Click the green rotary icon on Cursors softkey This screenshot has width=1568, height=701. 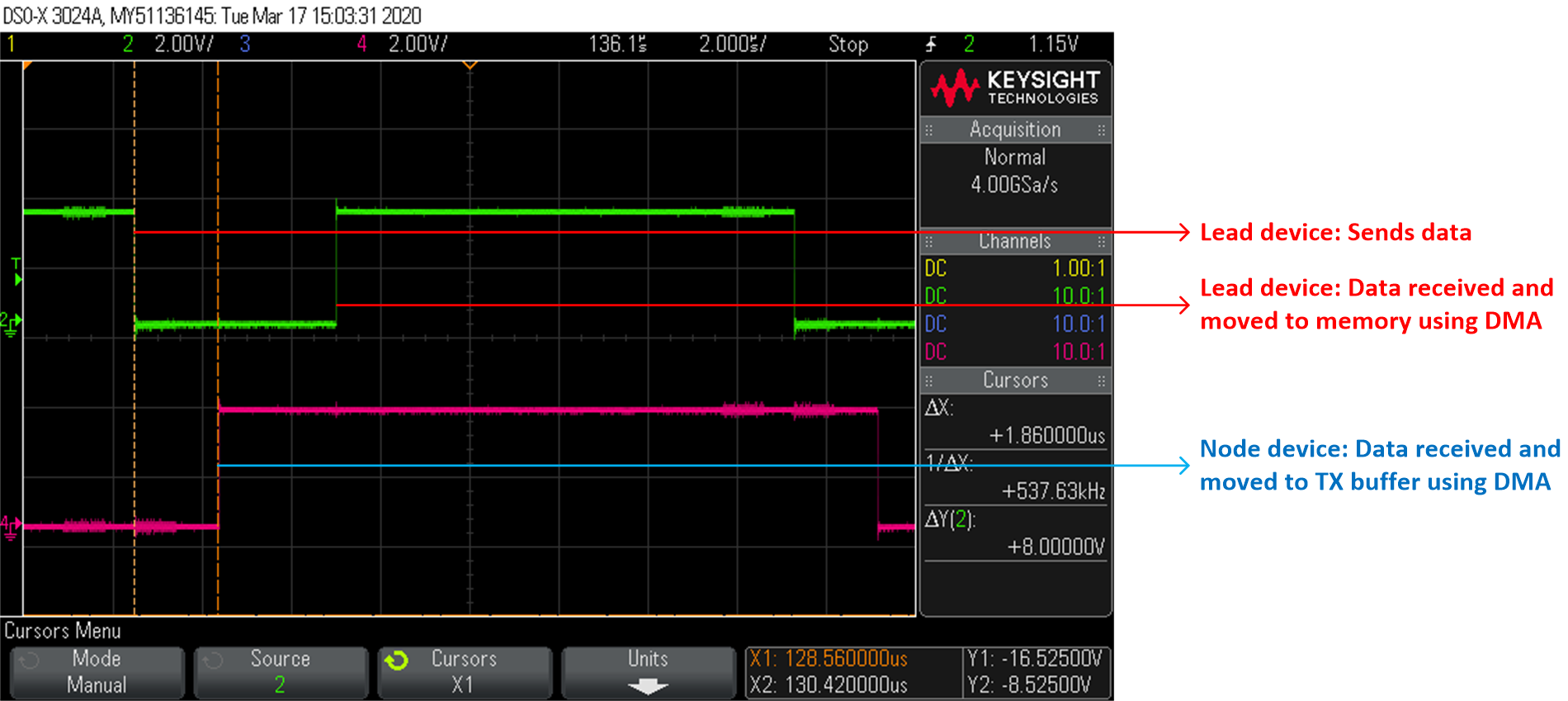[397, 661]
